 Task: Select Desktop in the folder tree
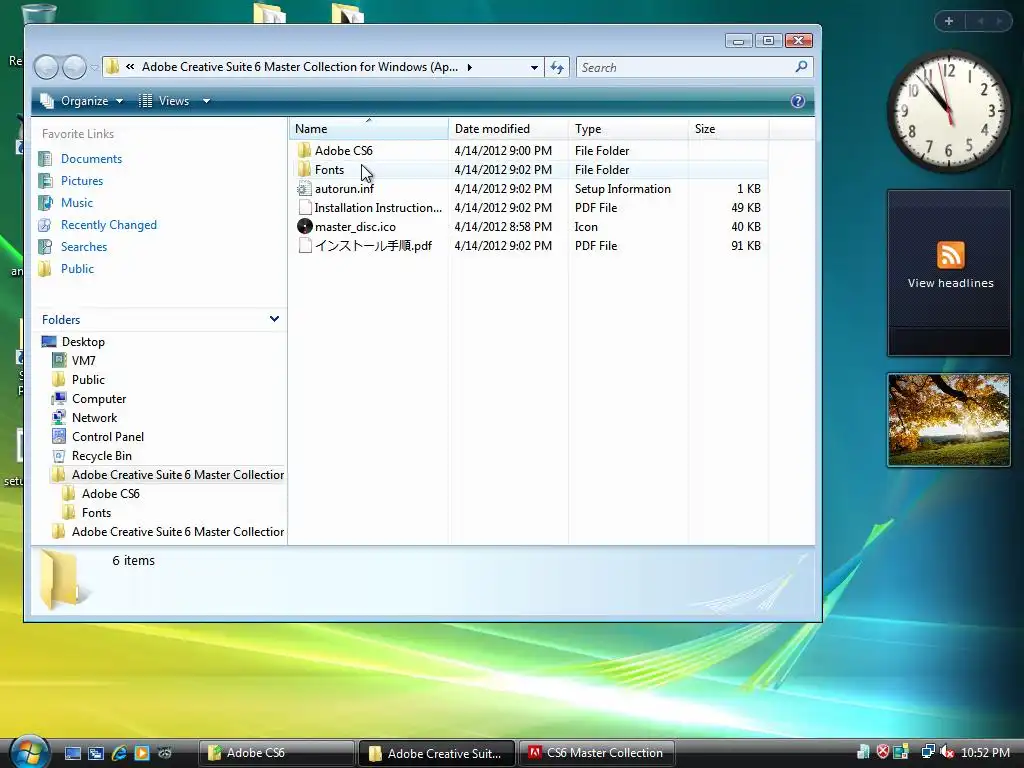(83, 342)
